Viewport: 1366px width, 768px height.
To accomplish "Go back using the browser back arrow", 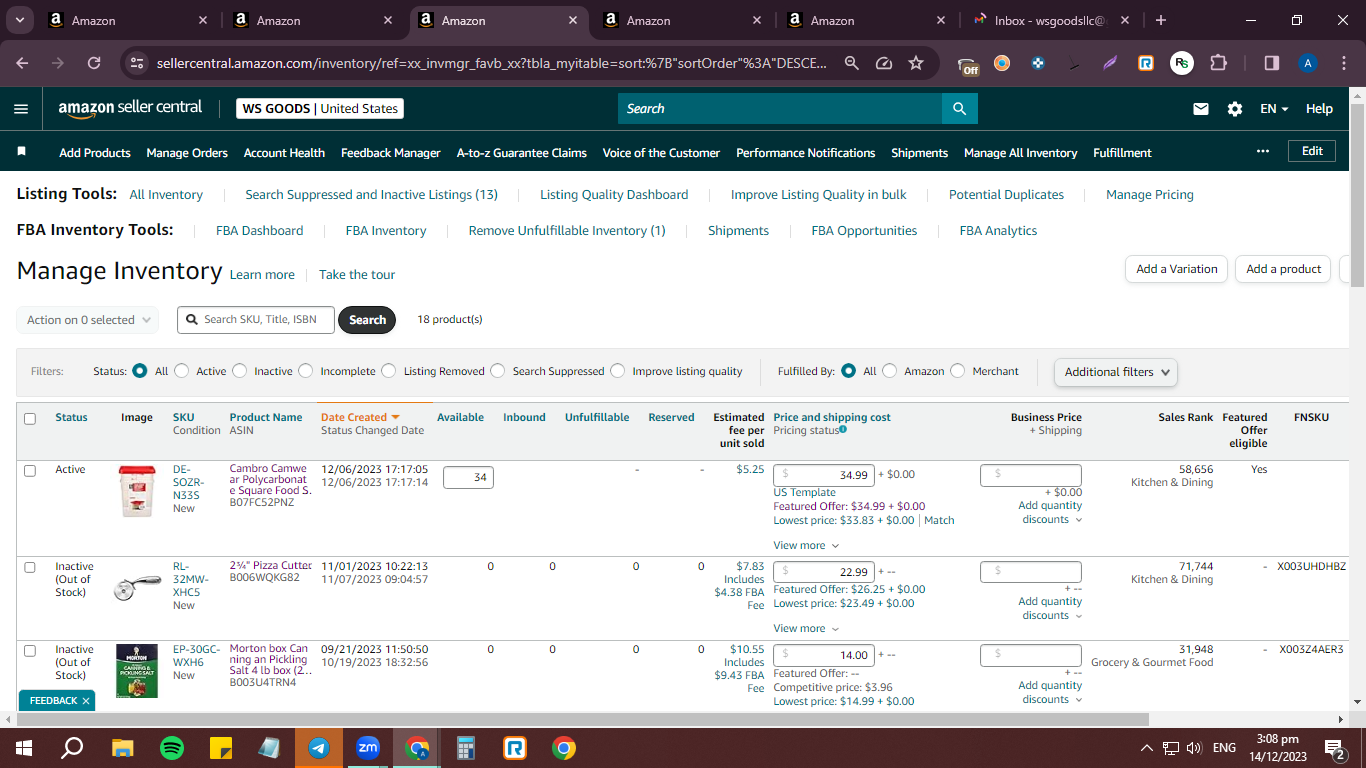I will (x=22, y=63).
